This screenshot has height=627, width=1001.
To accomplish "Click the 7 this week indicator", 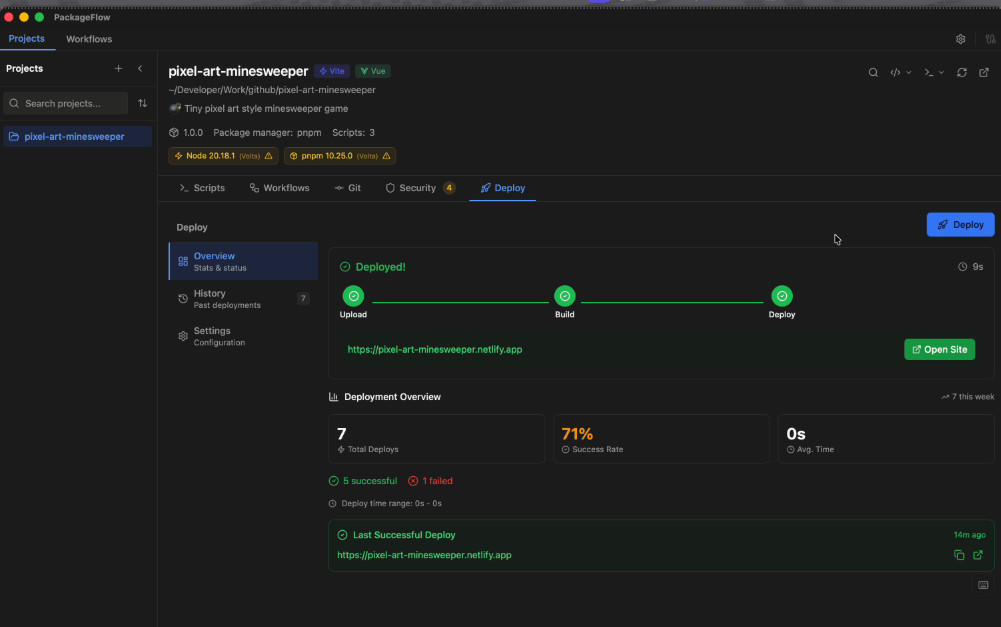I will [x=967, y=397].
